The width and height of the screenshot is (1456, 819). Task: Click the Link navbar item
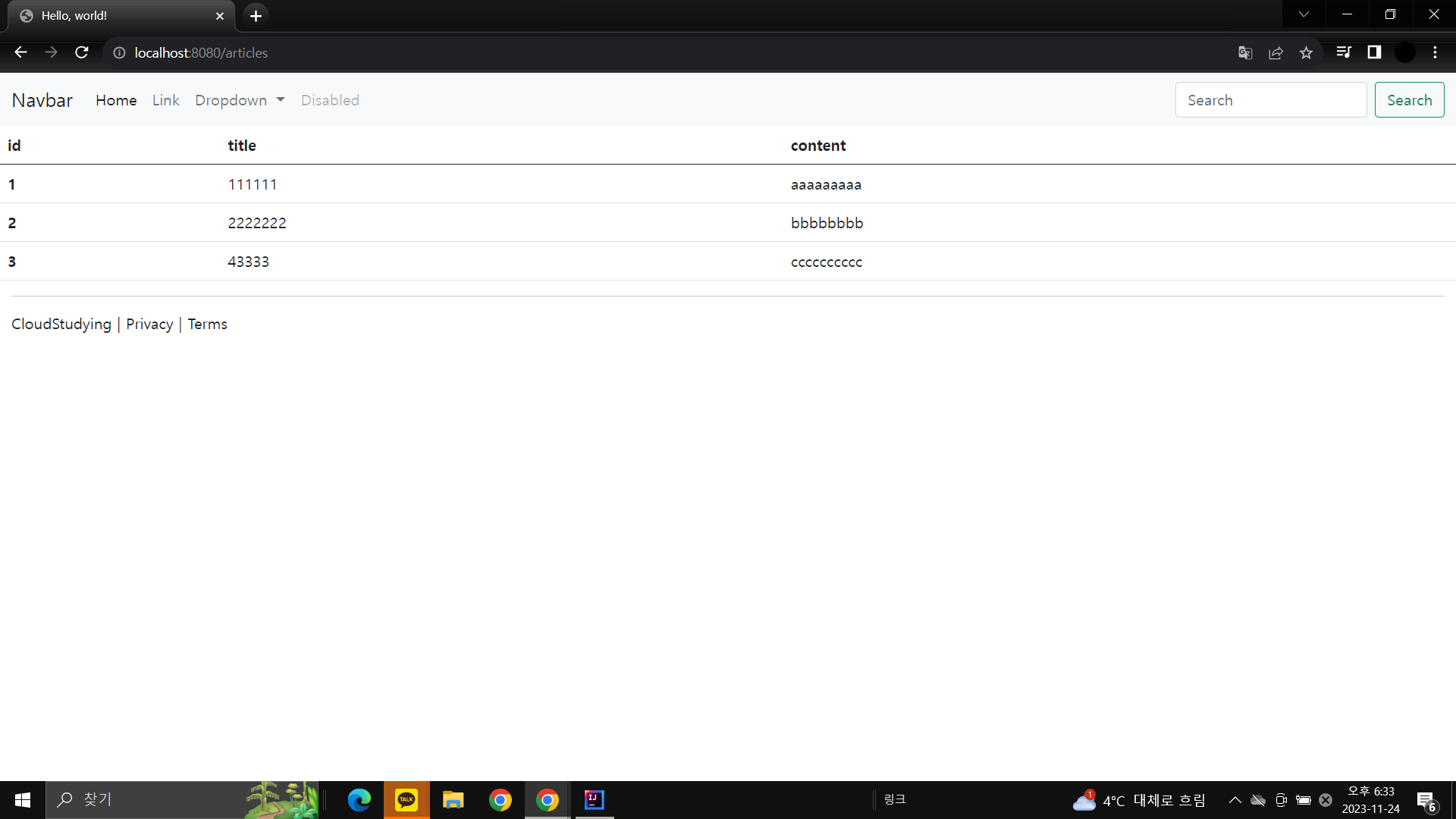[x=165, y=100]
